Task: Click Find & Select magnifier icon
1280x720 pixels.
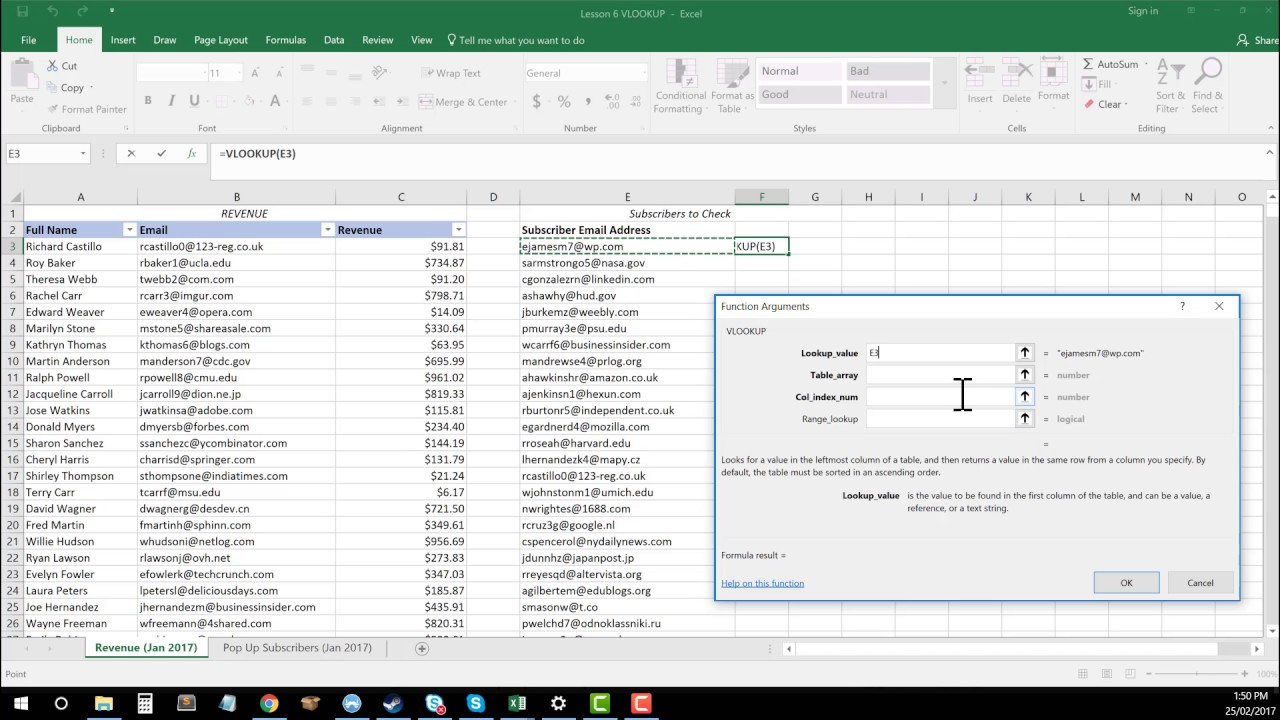Action: 1207,73
